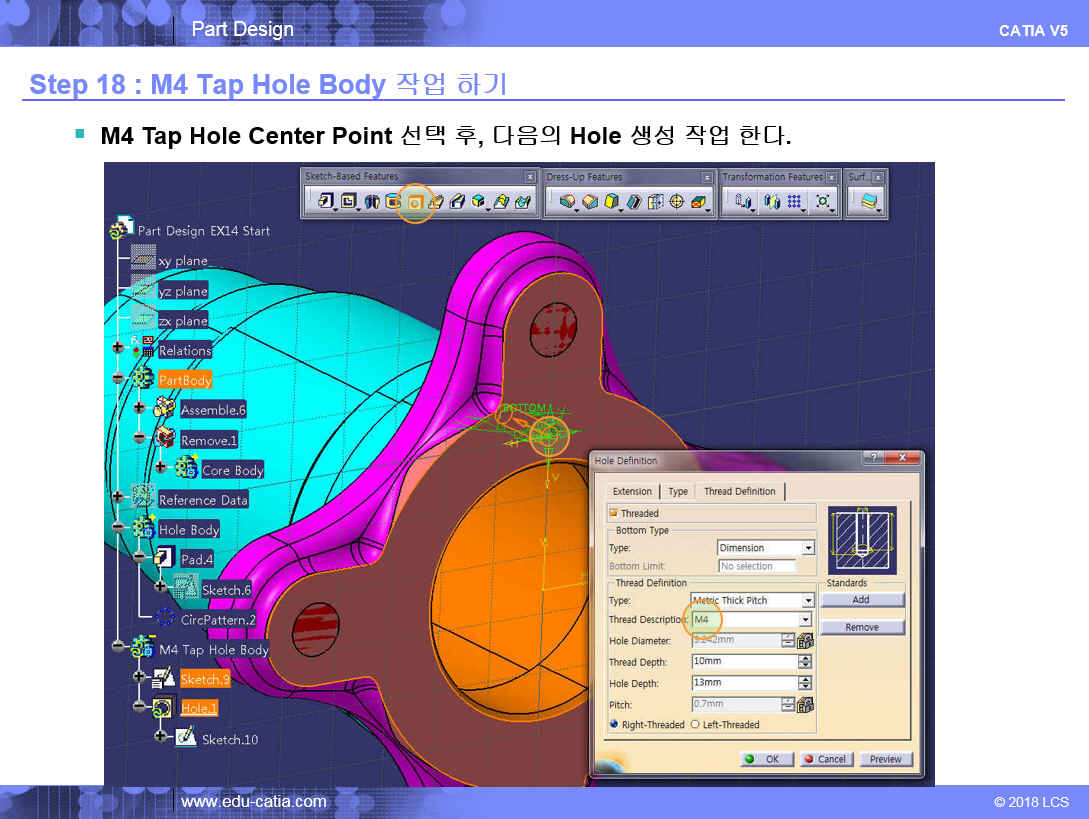This screenshot has height=819, width=1089.
Task: Click the Pad tool icon
Action: coord(327,202)
